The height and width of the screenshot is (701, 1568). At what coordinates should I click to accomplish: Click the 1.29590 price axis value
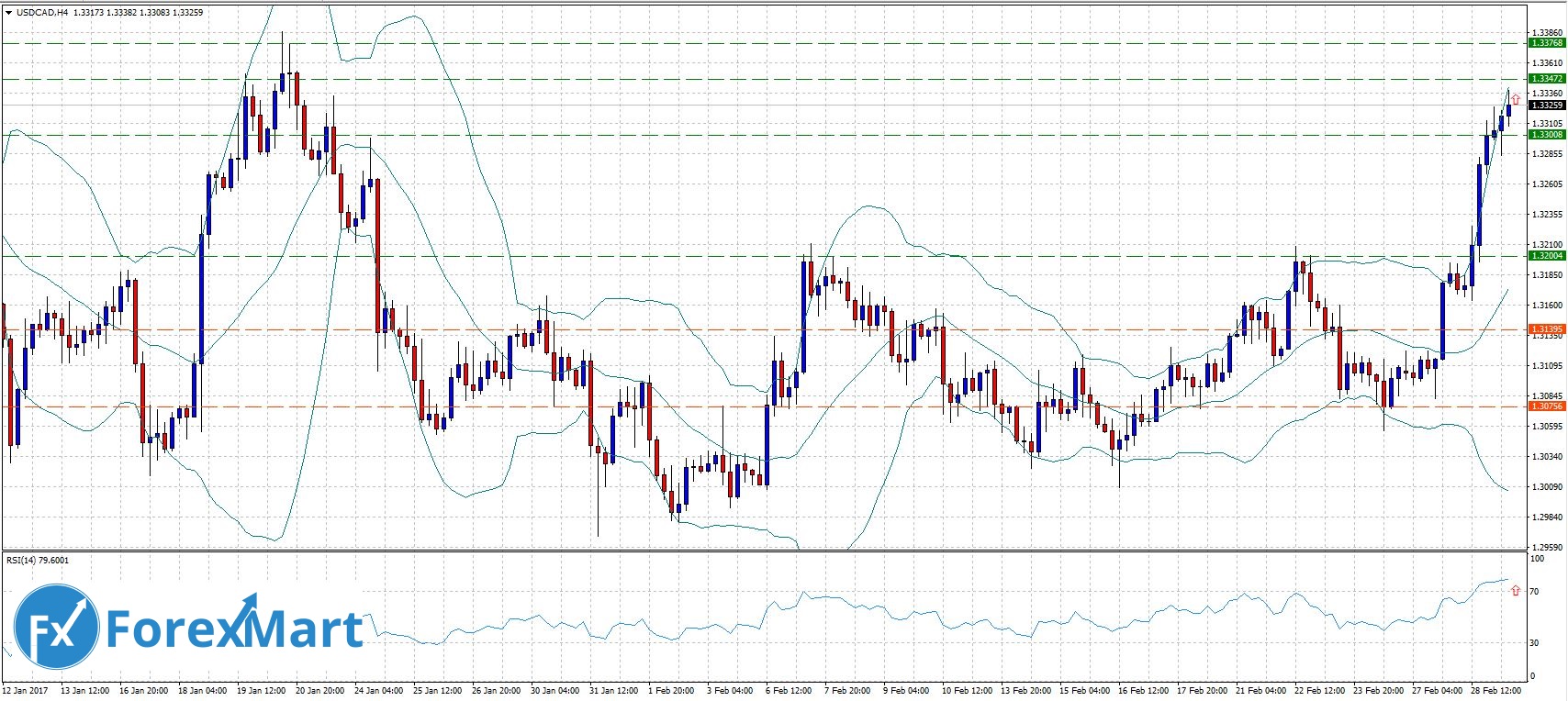(x=1548, y=547)
